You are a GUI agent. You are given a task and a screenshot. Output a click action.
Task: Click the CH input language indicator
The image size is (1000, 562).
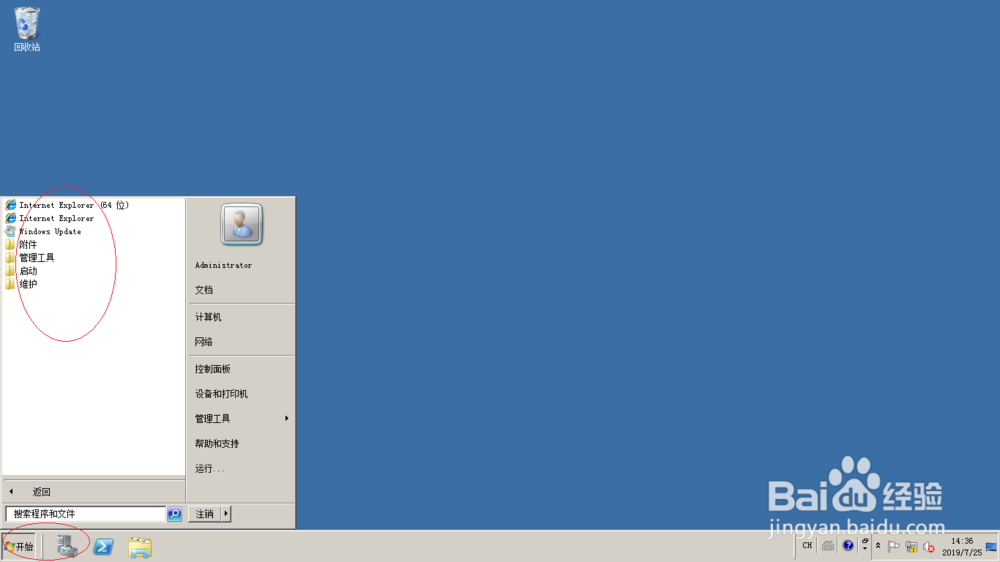point(807,545)
